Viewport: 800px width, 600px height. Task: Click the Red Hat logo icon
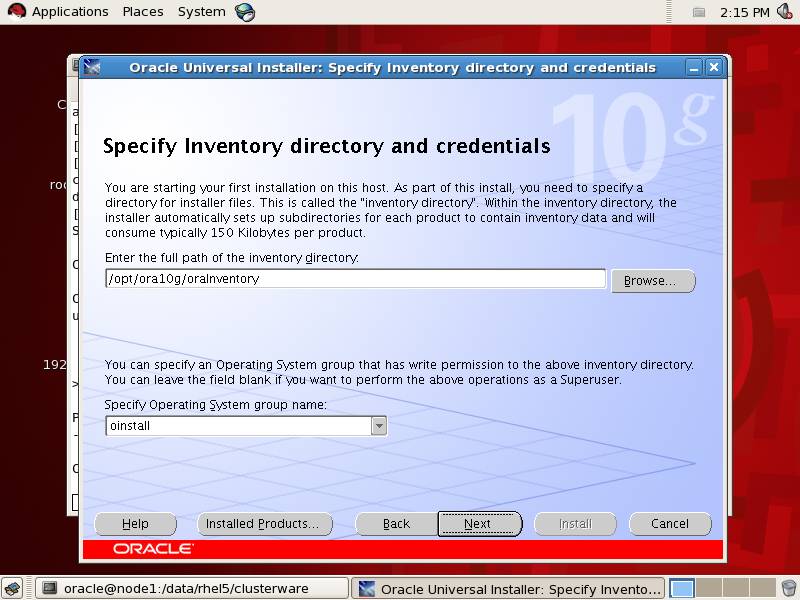click(x=17, y=11)
